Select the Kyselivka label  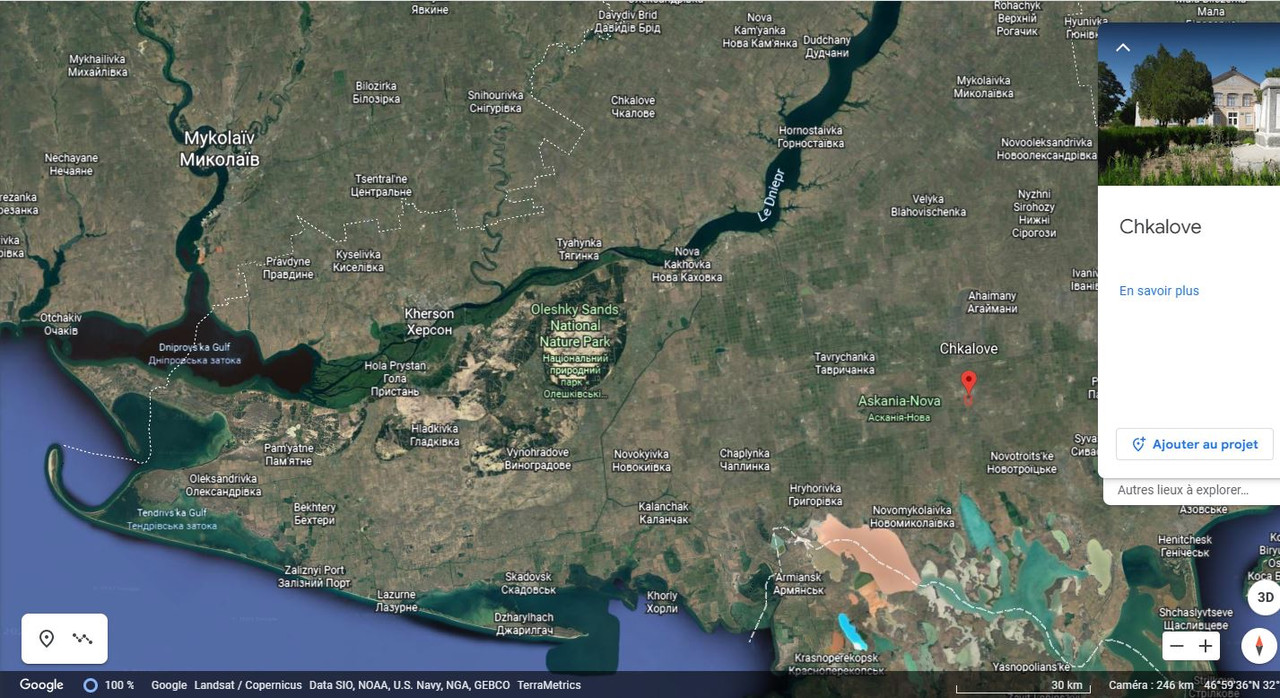[x=358, y=261]
